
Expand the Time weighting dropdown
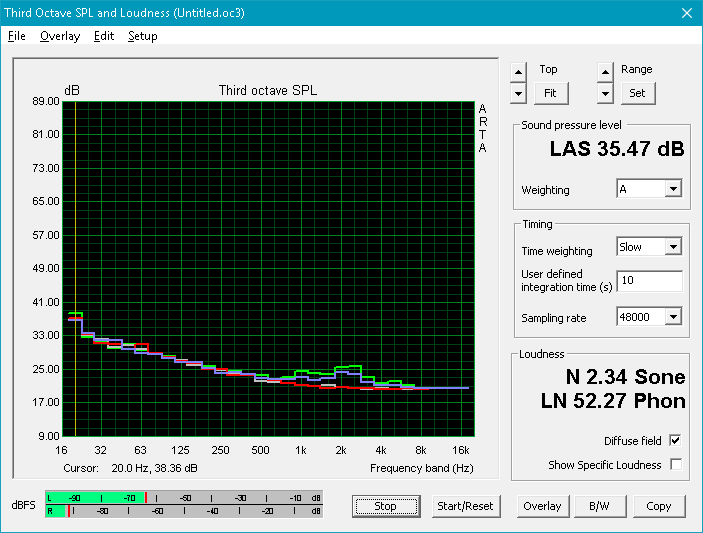click(x=673, y=247)
